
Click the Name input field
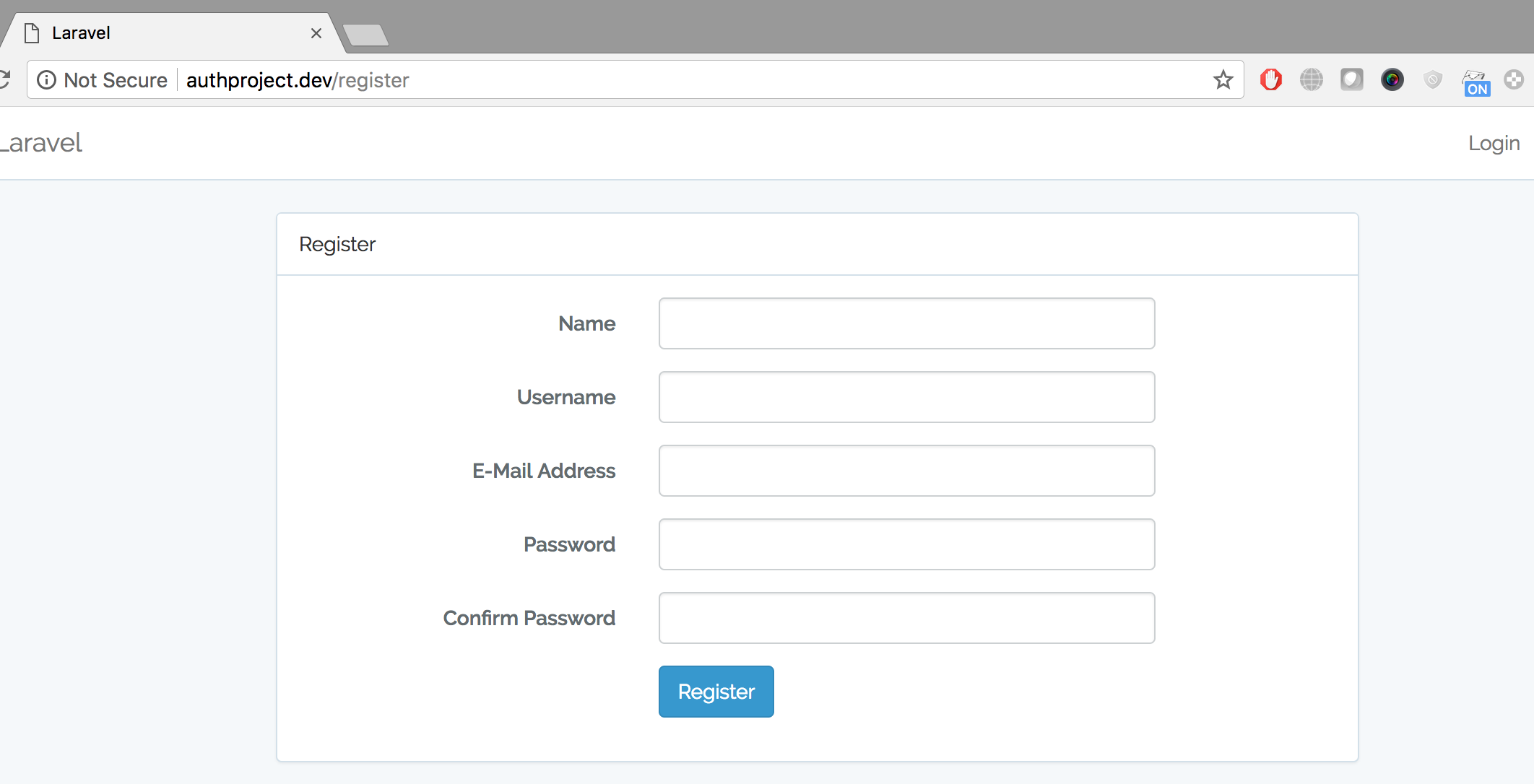(x=906, y=323)
